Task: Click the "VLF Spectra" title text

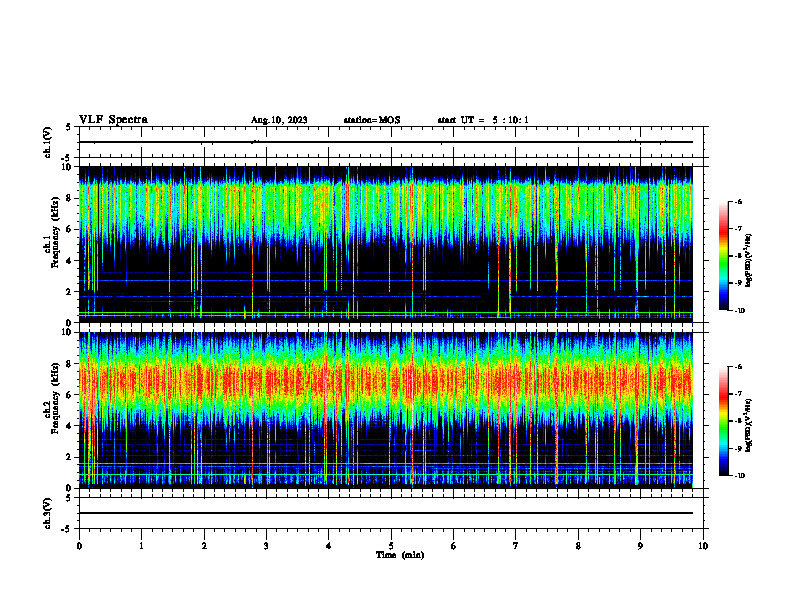Action: click(x=113, y=120)
